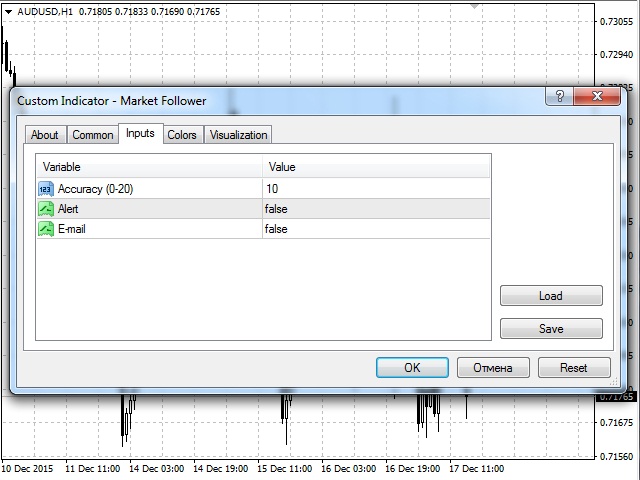Switch to the Visualization tab
640x480 pixels.
[x=238, y=135]
